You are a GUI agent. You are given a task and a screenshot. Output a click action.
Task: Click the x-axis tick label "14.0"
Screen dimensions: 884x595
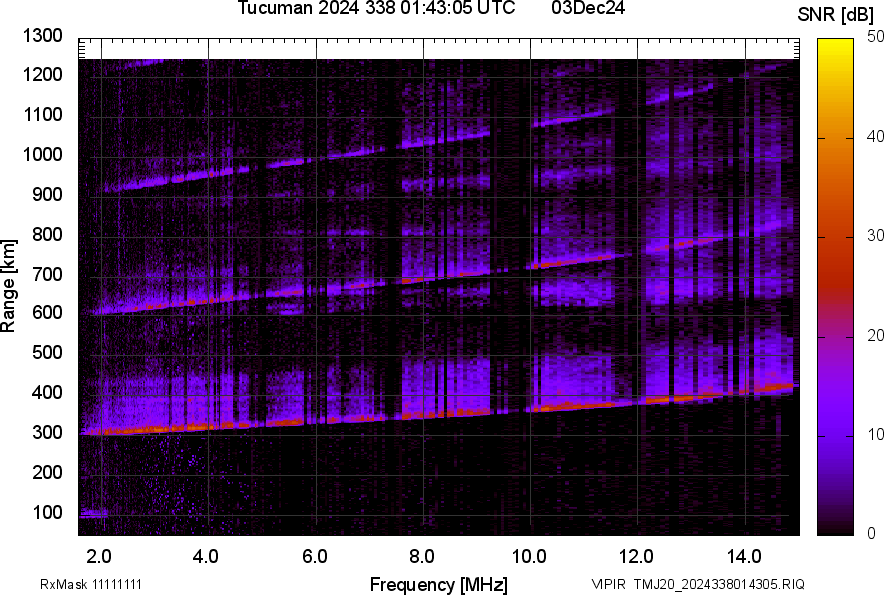point(745,555)
